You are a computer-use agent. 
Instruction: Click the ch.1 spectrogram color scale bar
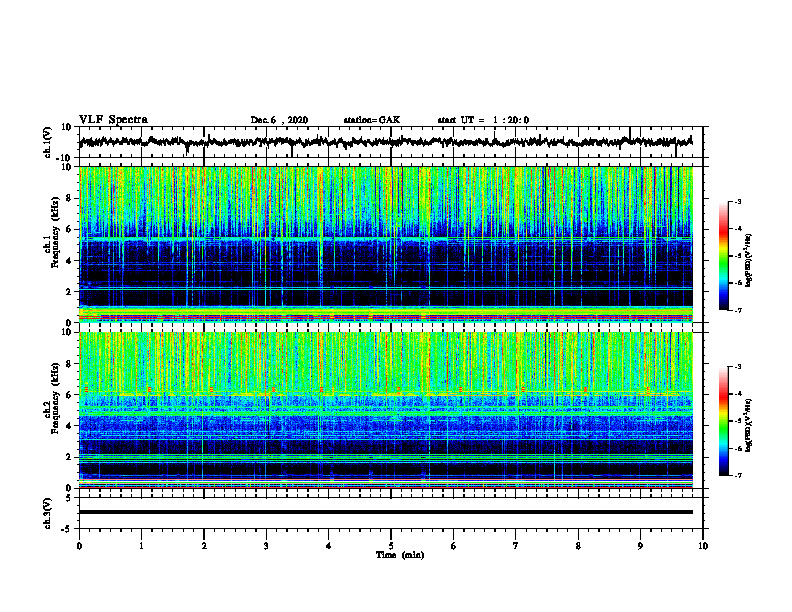point(723,256)
